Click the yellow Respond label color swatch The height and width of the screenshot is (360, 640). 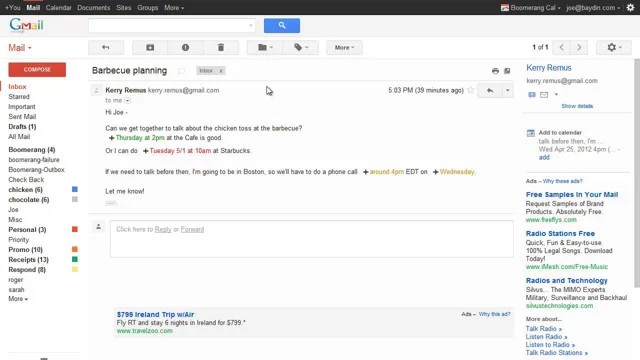tap(75, 269)
